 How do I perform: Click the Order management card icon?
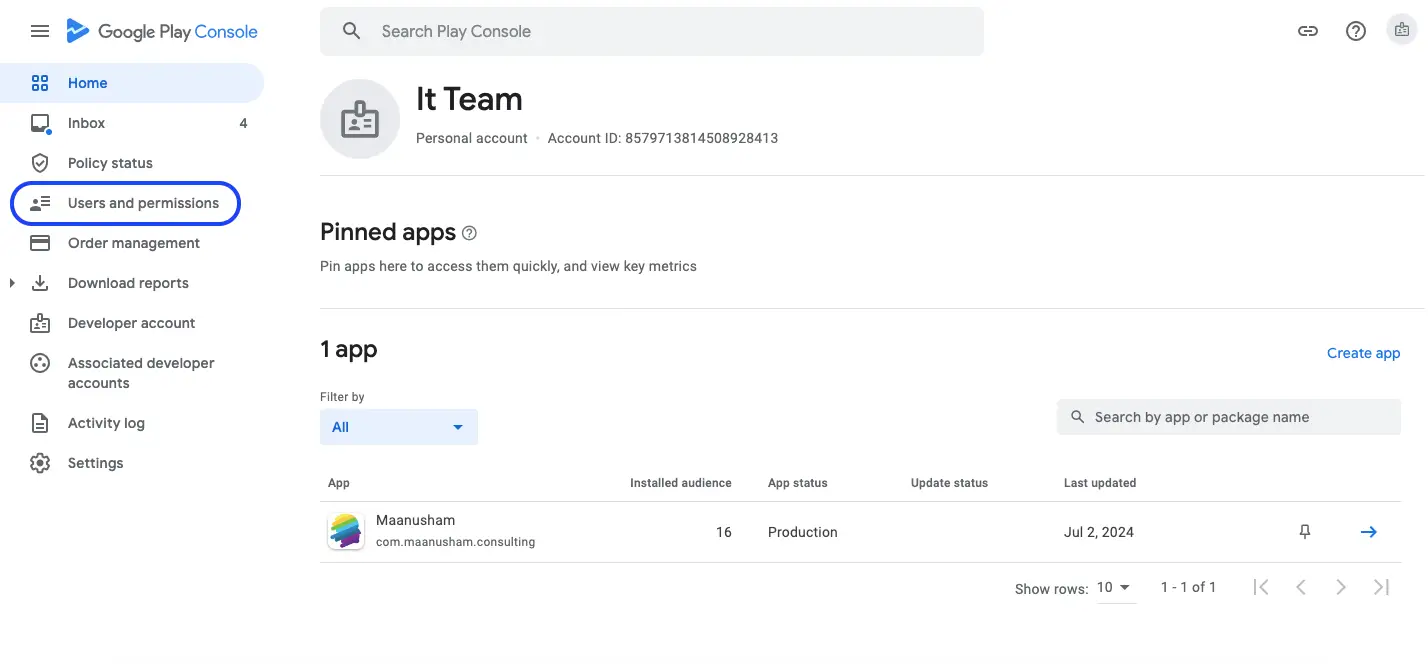click(40, 243)
